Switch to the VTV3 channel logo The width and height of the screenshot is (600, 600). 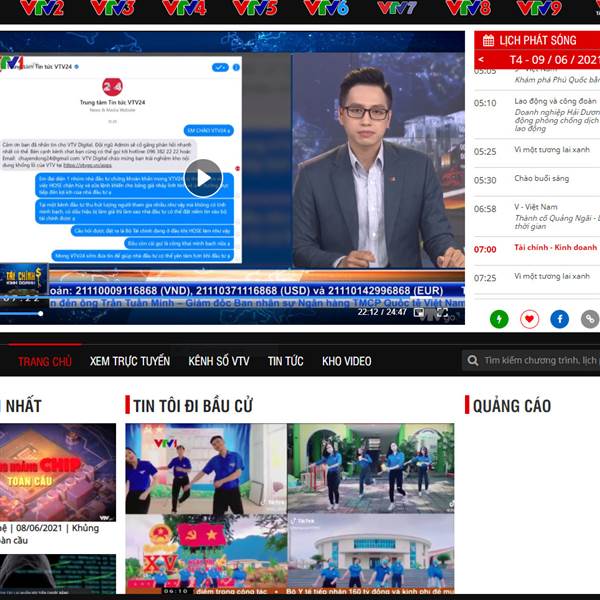pos(113,8)
